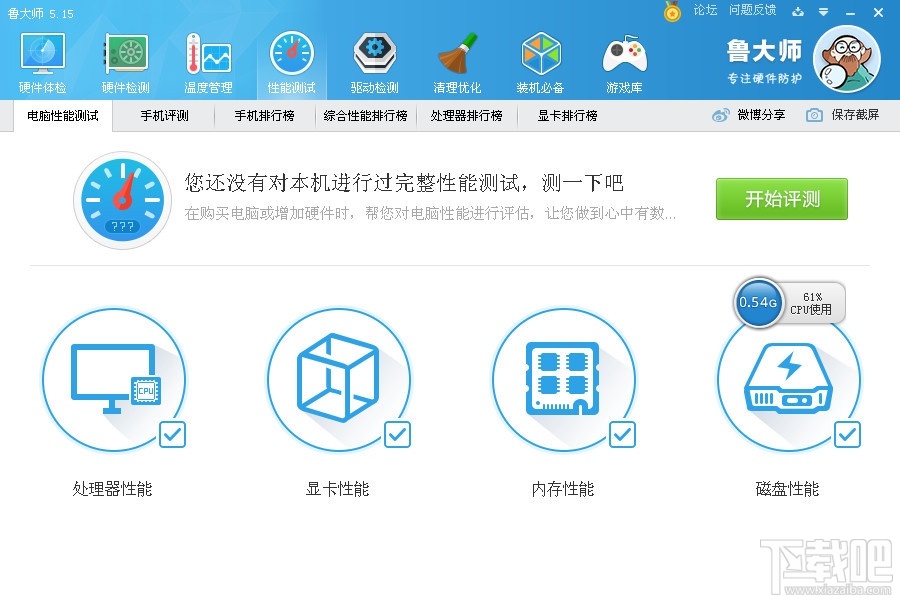
Task: Click the 内存性能 label text
Action: (x=562, y=489)
